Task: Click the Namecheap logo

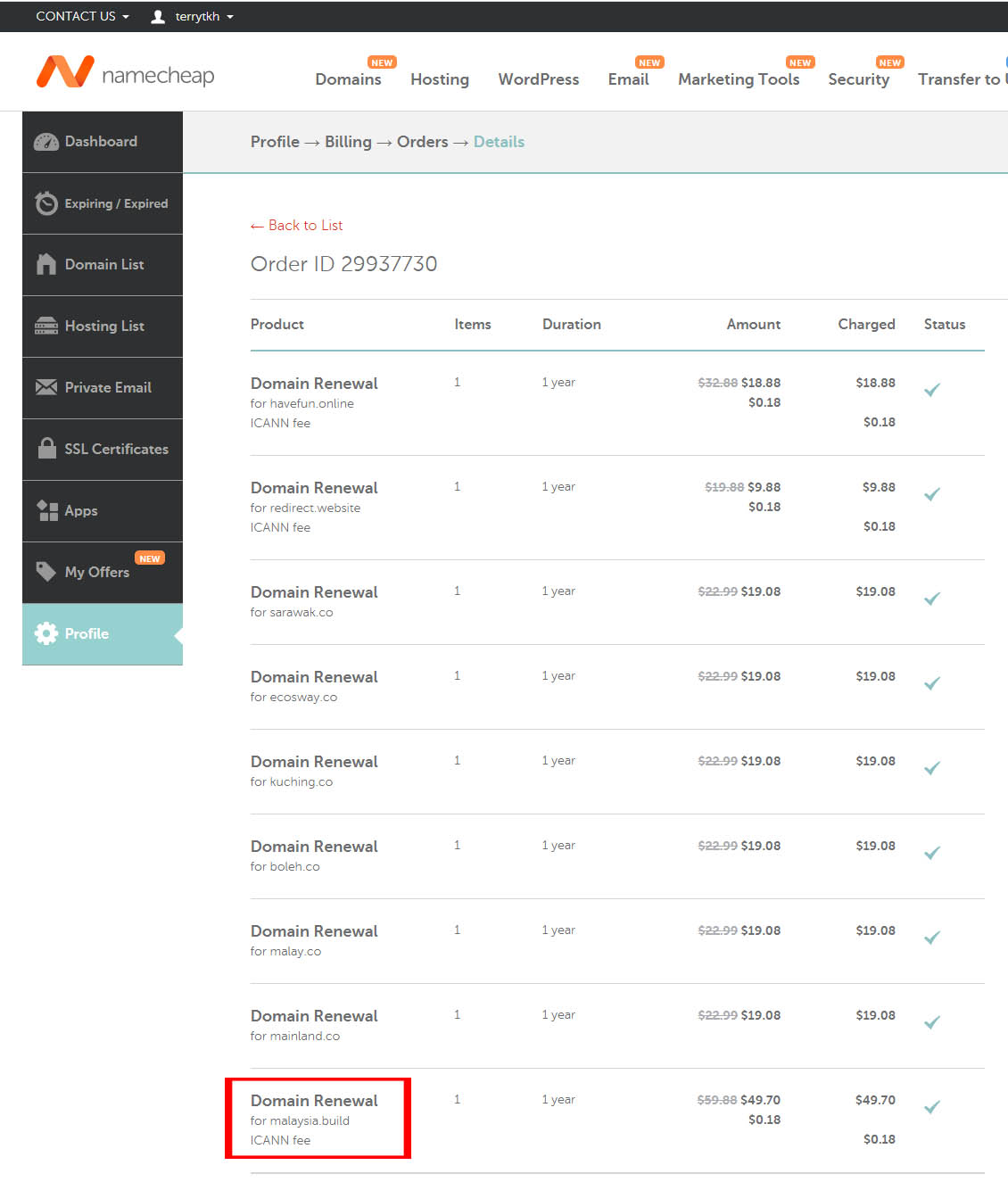Action: click(125, 72)
